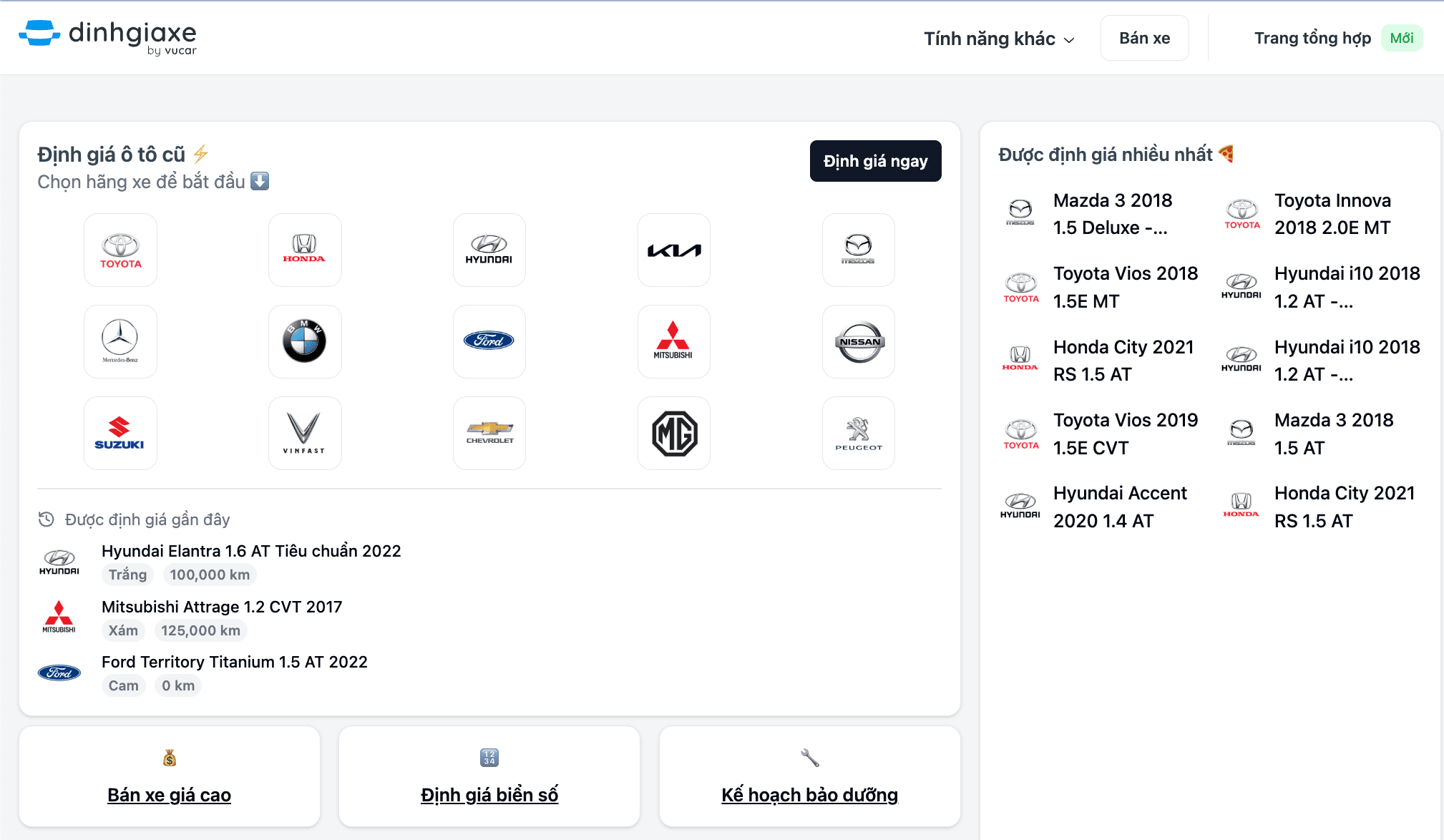This screenshot has width=1444, height=840.
Task: Click the clock history icon near Được định giá gần đây
Action: (47, 519)
